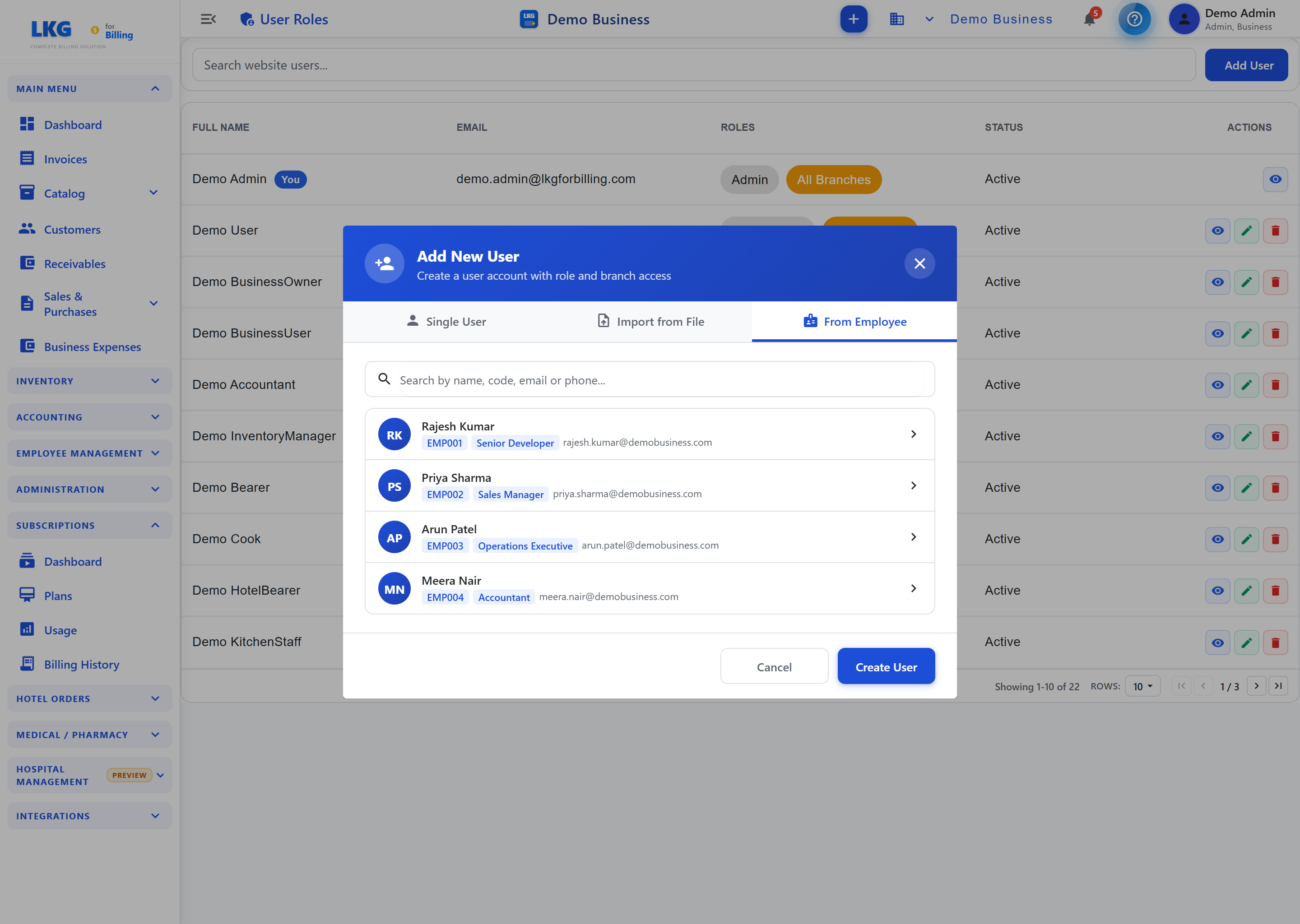This screenshot has width=1300, height=924.
Task: View Demo Admin details with the eye icon
Action: 1276,179
